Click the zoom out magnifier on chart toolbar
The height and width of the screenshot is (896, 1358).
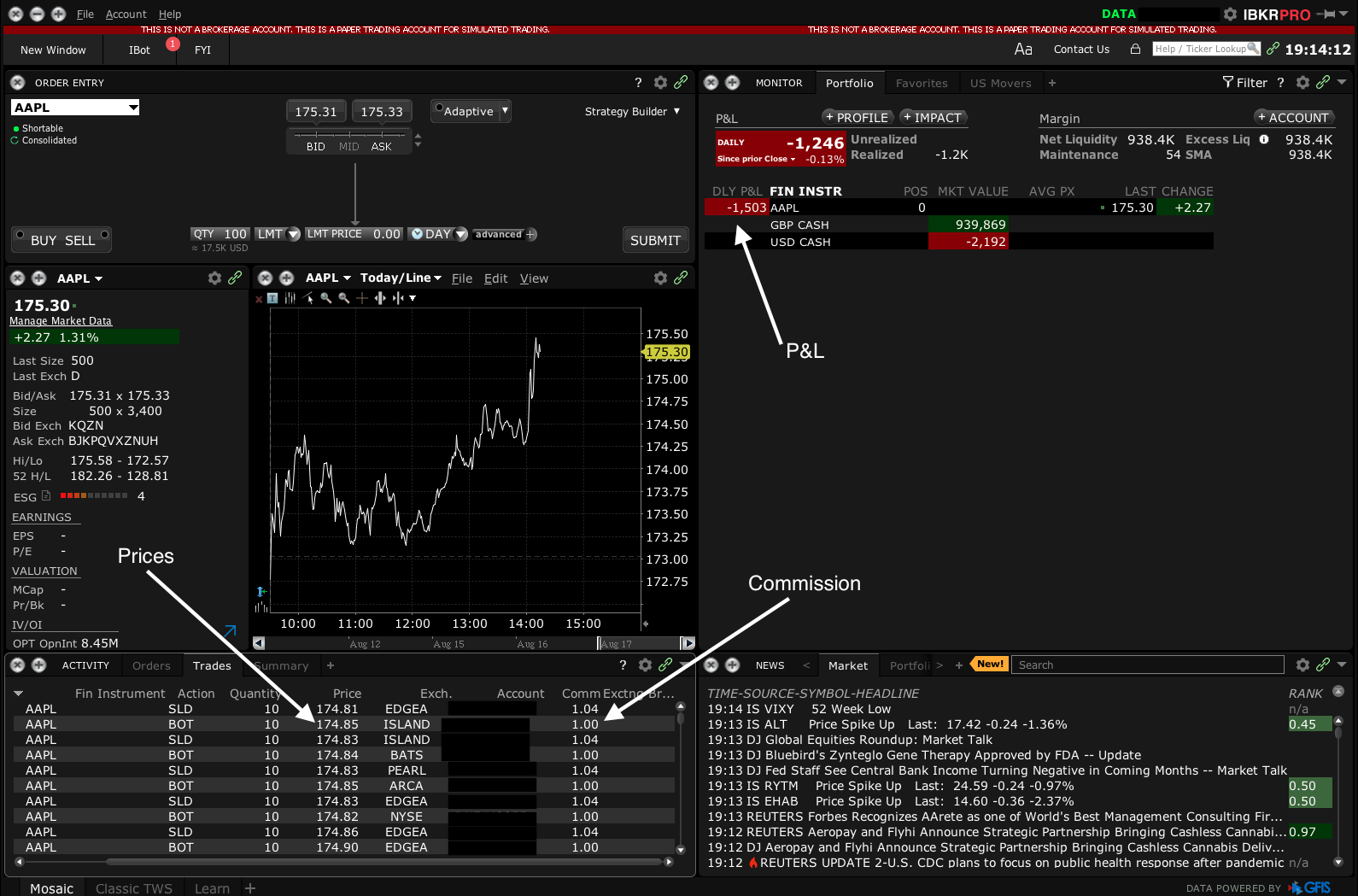tap(343, 298)
